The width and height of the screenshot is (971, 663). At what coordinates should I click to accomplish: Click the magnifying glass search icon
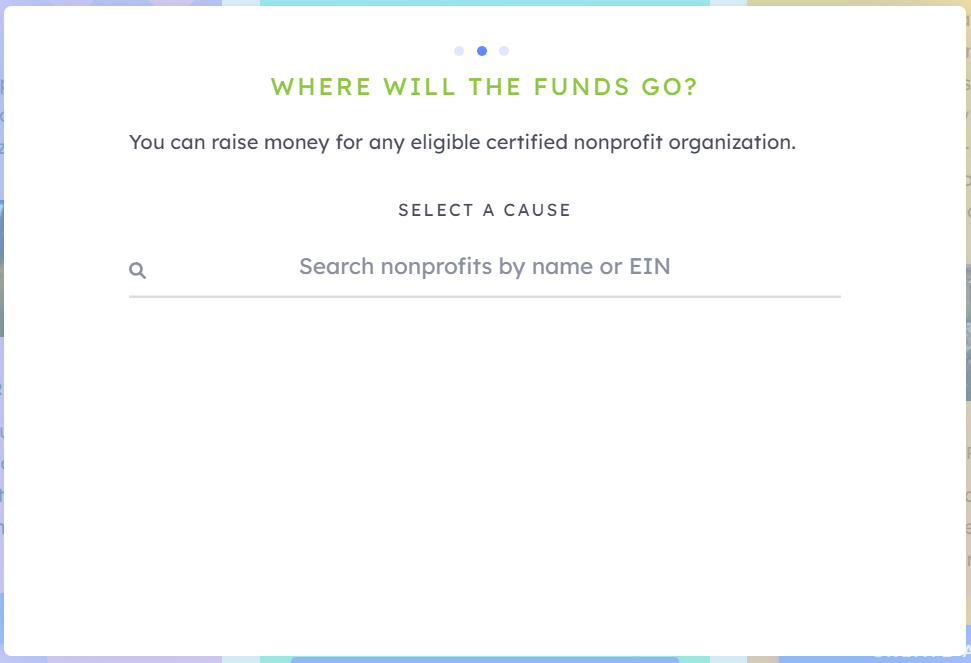138,270
